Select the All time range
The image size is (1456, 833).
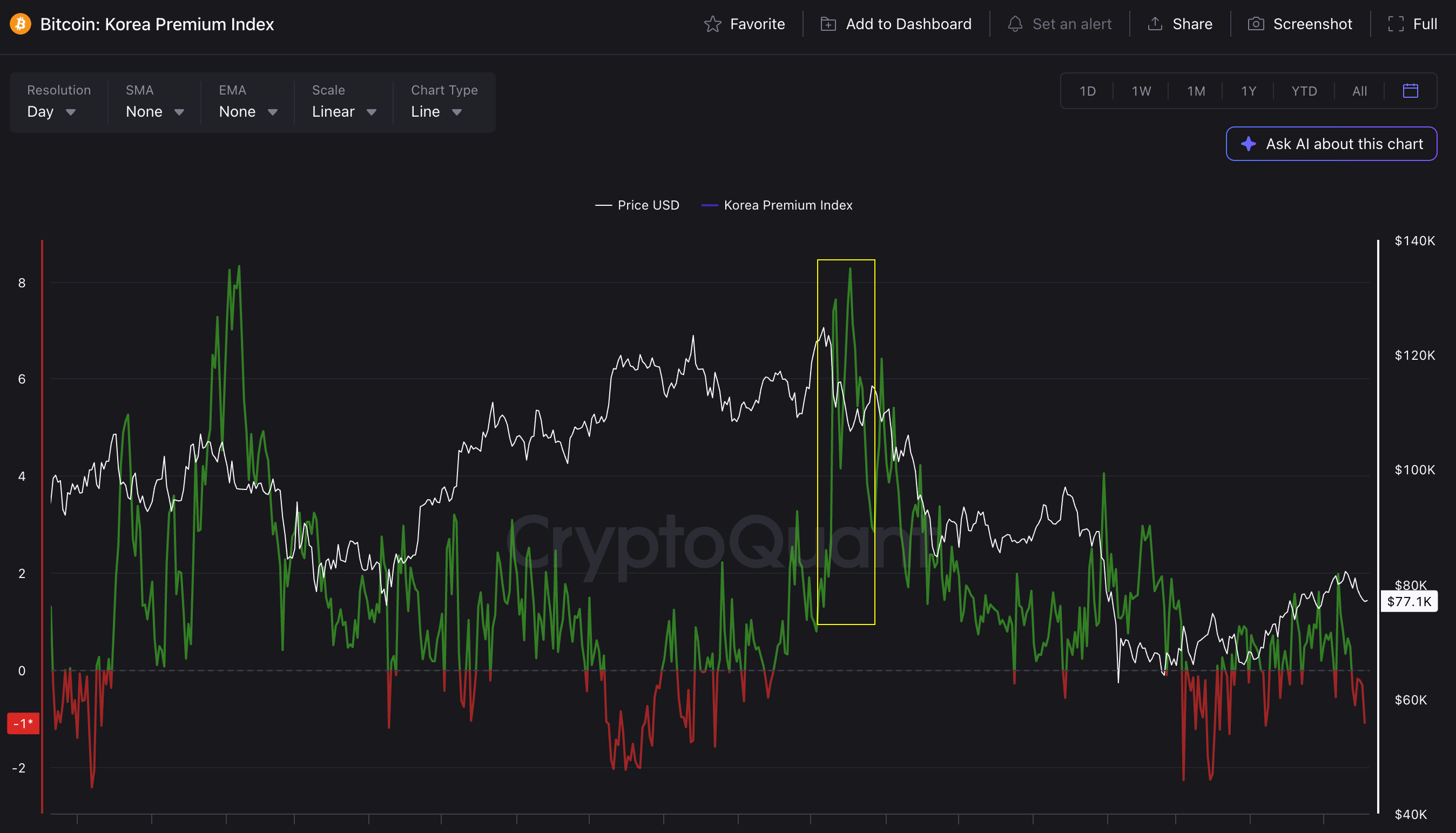pos(1360,91)
